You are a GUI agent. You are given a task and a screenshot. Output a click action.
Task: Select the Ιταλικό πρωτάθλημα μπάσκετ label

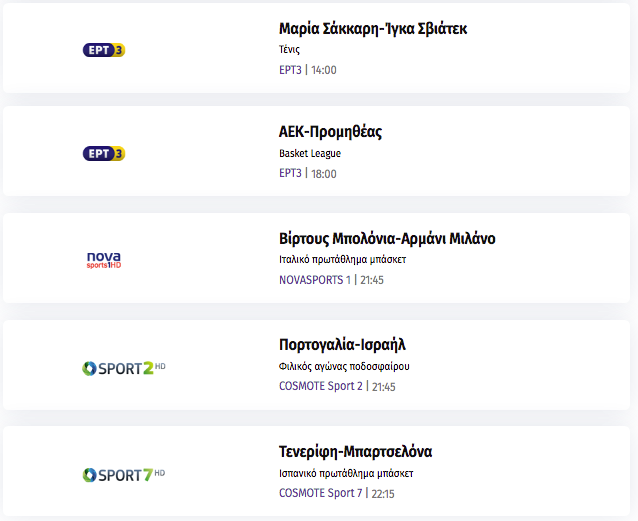point(343,260)
